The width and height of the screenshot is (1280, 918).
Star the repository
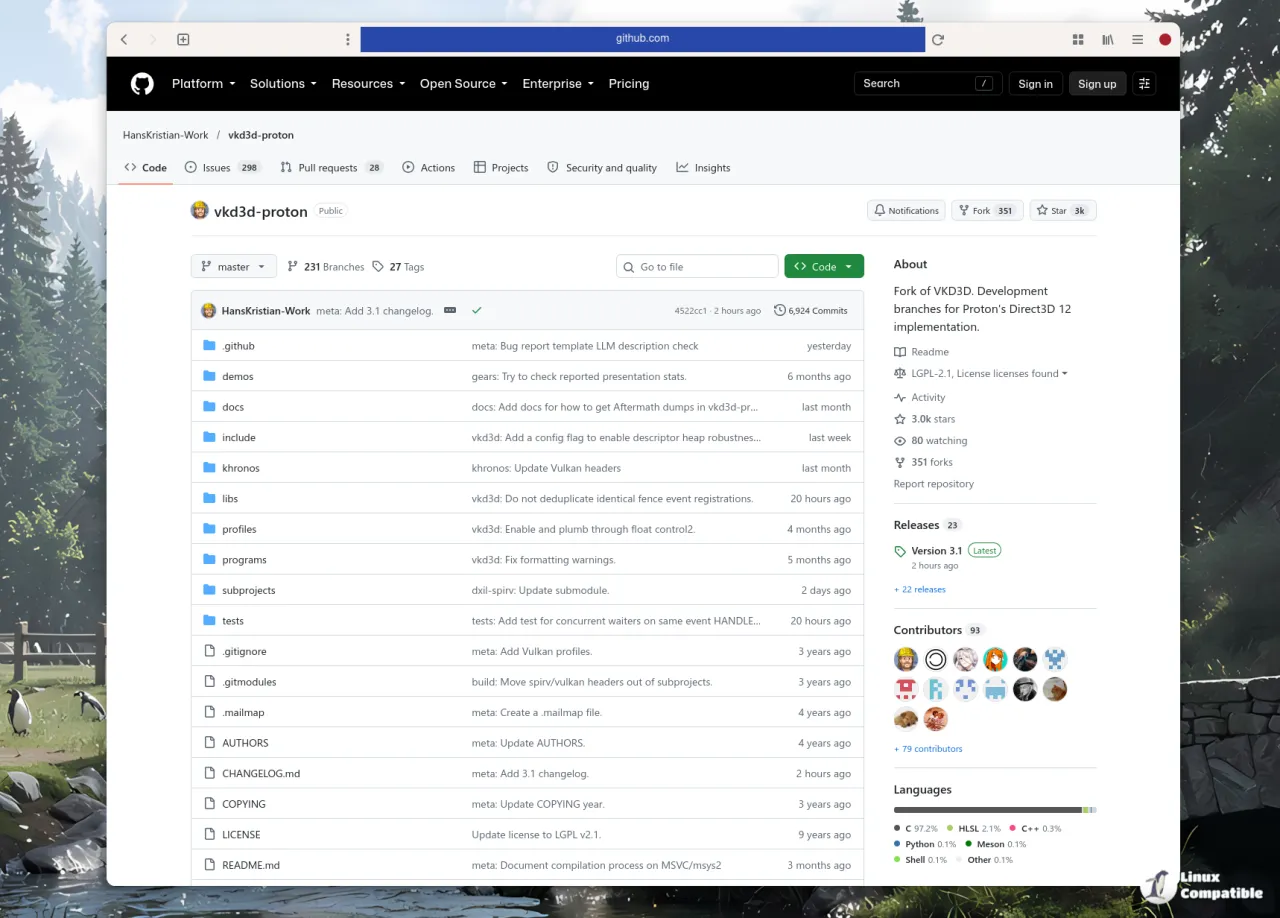(x=1063, y=211)
